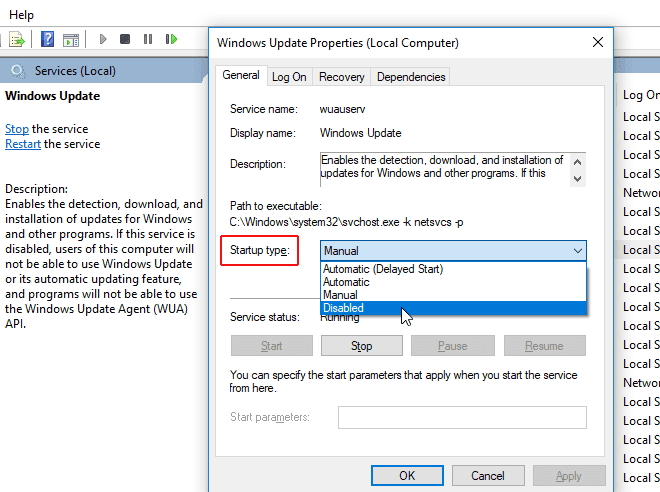Click the Stop Service square icon

click(x=125, y=40)
